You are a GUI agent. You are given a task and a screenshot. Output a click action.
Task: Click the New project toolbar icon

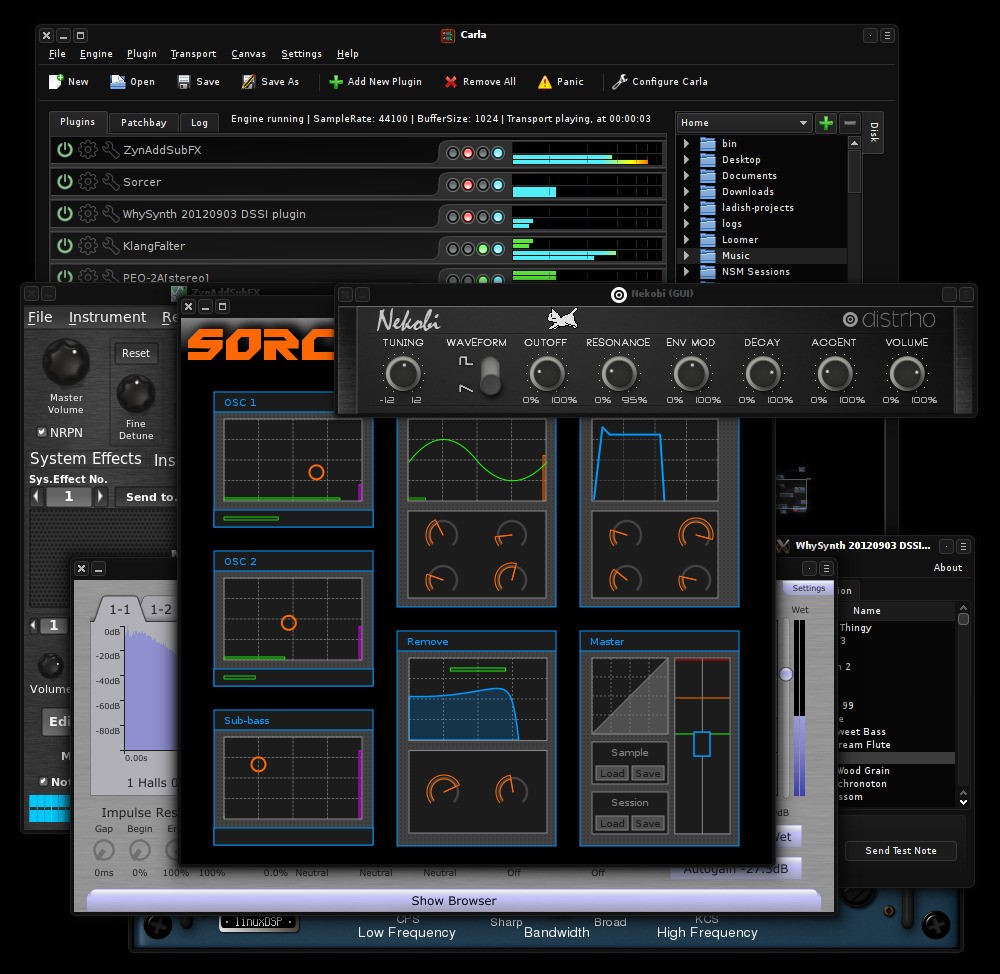56,82
